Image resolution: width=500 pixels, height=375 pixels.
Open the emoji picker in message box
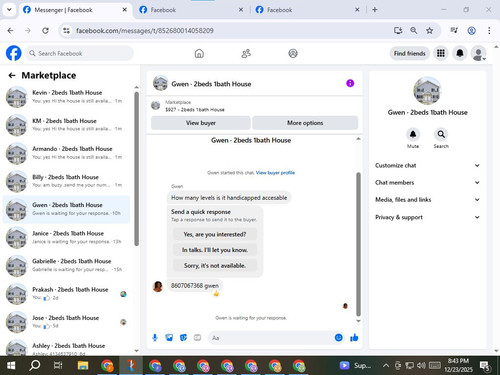(338, 338)
